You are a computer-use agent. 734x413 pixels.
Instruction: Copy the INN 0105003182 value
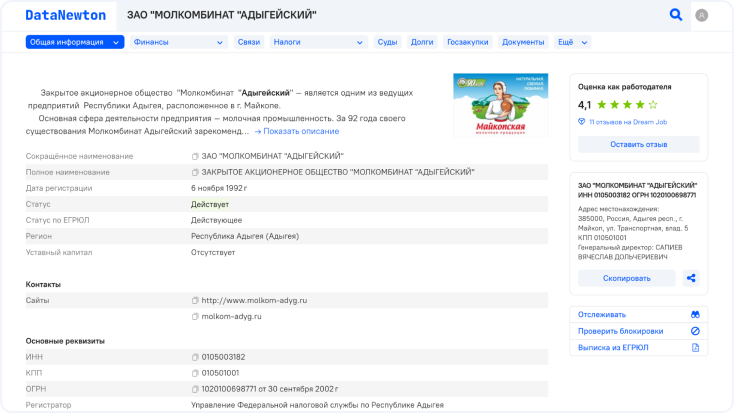click(195, 357)
